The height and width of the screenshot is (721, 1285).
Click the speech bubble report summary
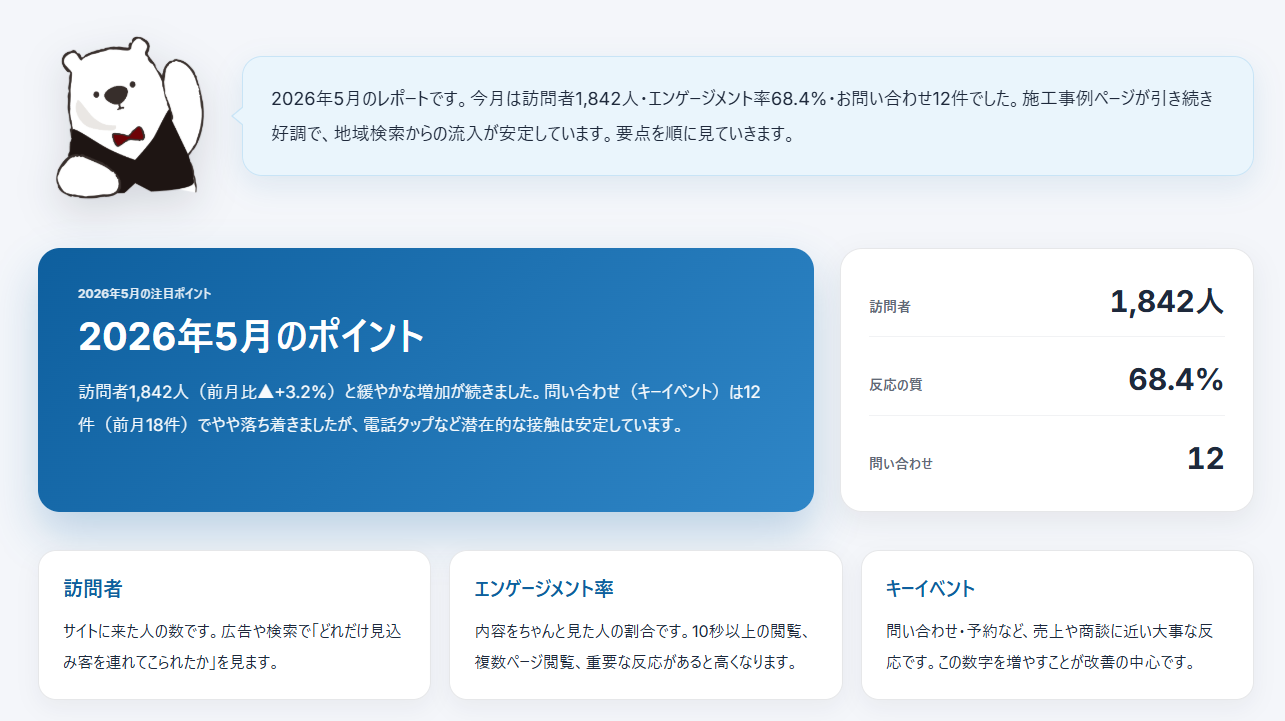click(747, 116)
